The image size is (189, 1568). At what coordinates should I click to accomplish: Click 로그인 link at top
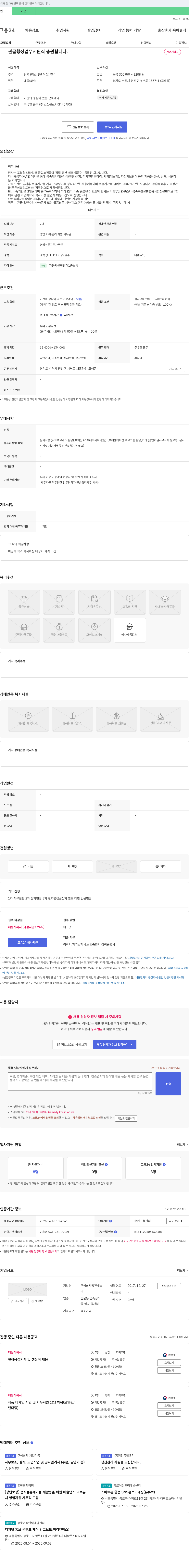pos(176,19)
